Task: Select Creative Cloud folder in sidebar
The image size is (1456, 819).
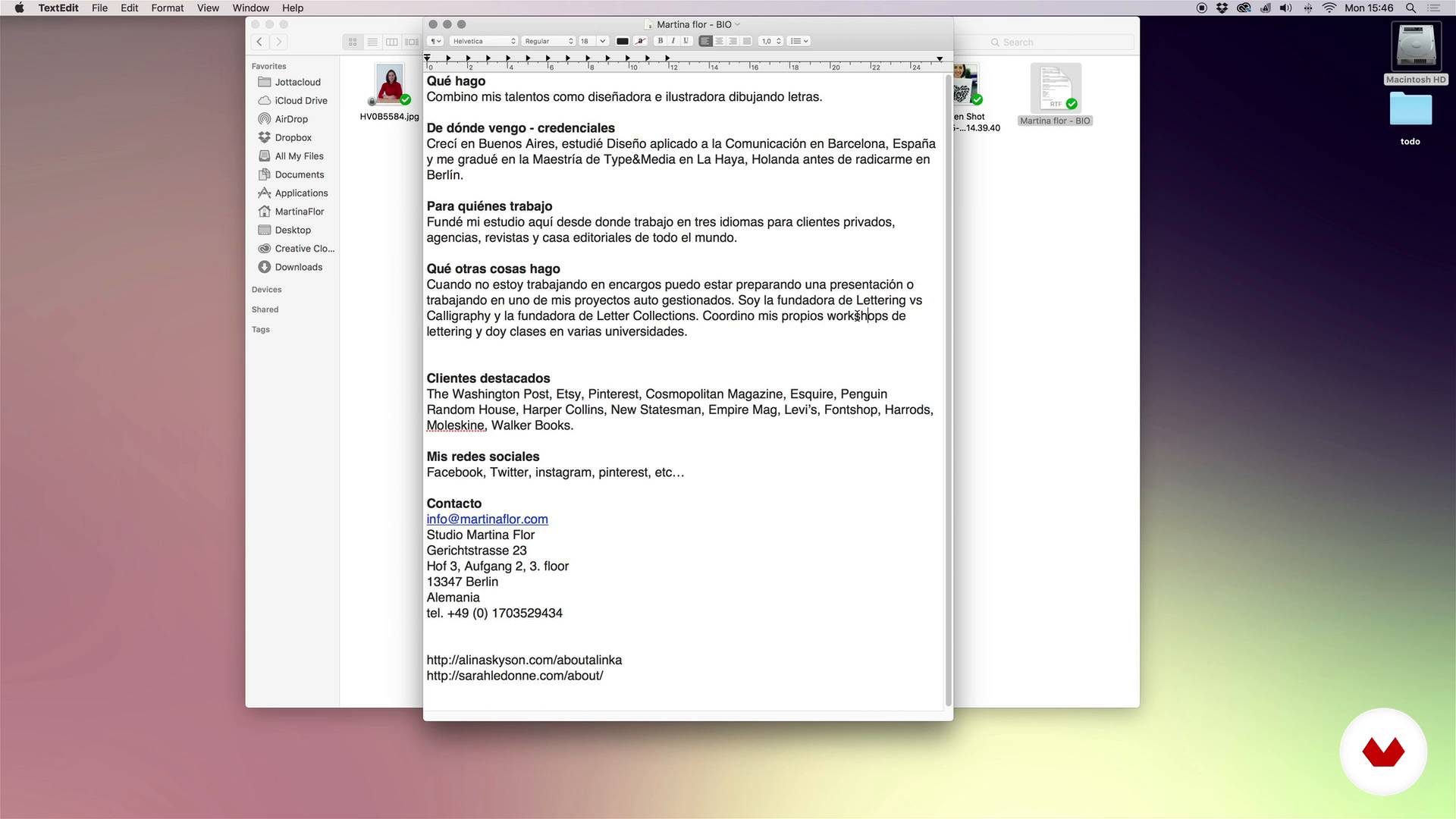Action: point(292,249)
